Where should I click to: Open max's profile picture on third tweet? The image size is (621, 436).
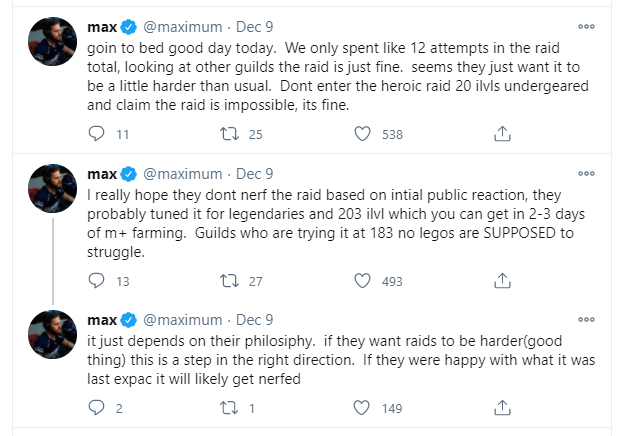point(52,334)
